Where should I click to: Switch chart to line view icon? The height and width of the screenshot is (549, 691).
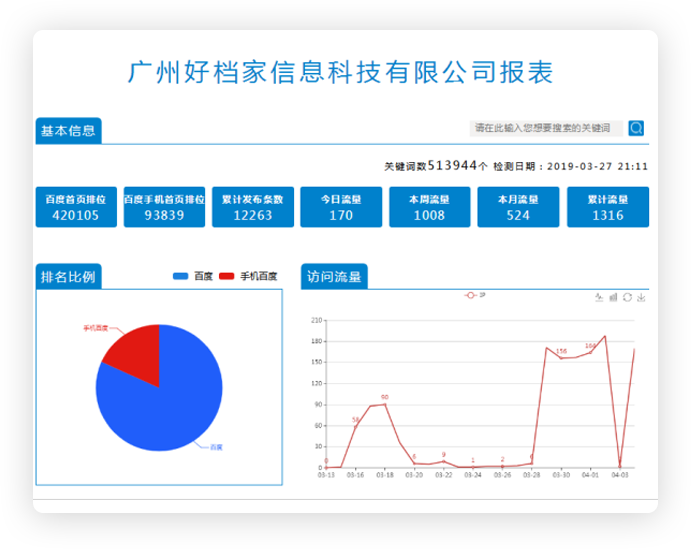599,297
